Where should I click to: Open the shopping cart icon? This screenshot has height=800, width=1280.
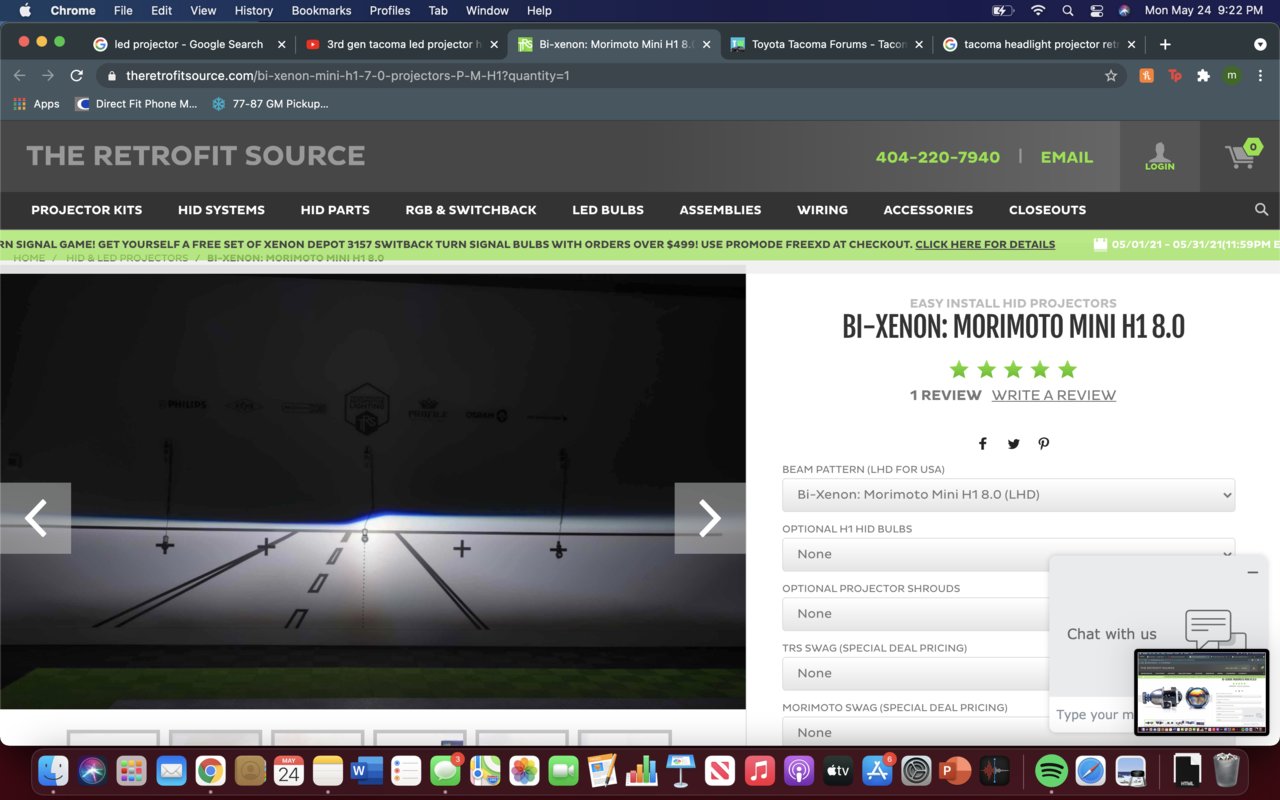coord(1242,155)
